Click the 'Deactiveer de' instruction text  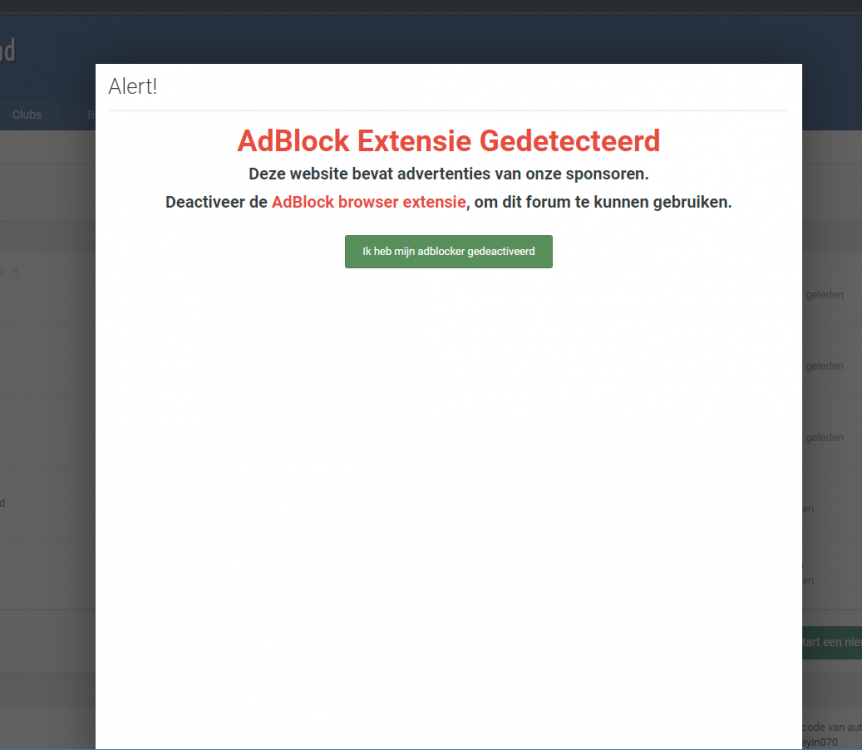pyautogui.click(x=217, y=202)
